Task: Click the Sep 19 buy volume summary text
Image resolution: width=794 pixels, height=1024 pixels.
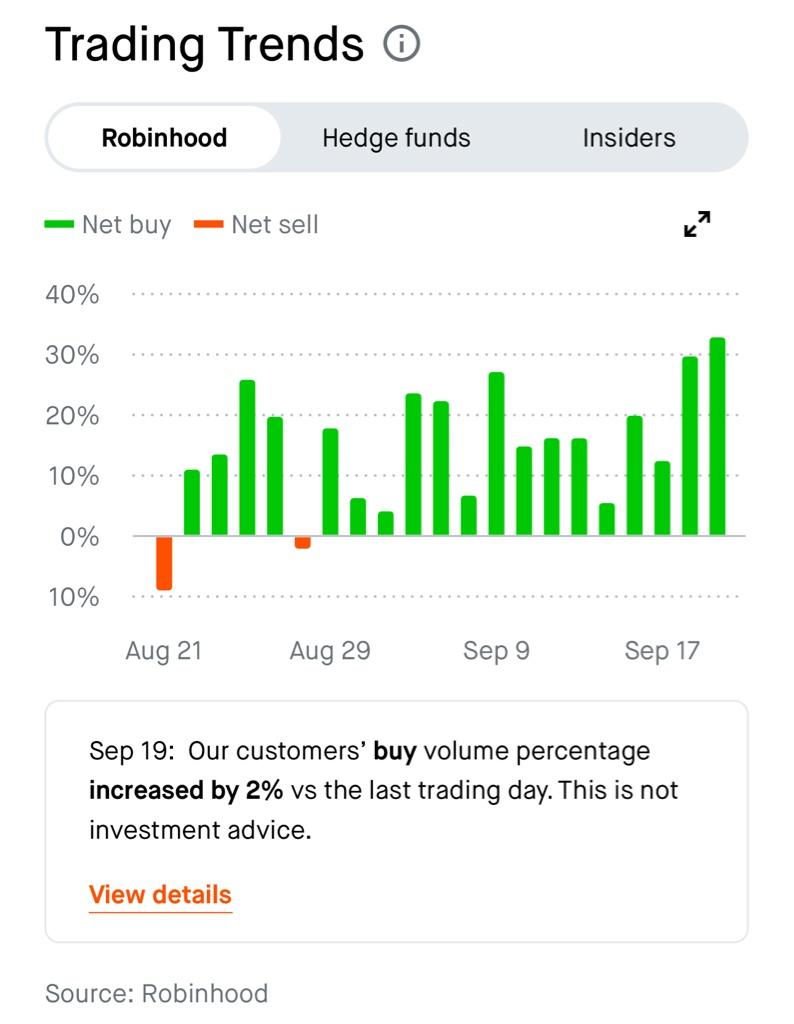Action: 384,790
